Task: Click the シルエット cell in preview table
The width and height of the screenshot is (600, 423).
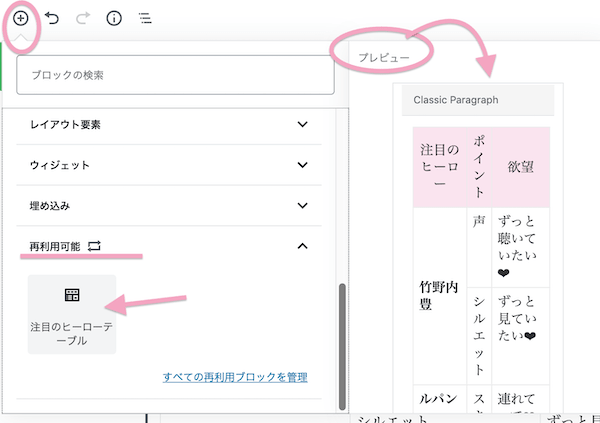Action: (x=479, y=336)
